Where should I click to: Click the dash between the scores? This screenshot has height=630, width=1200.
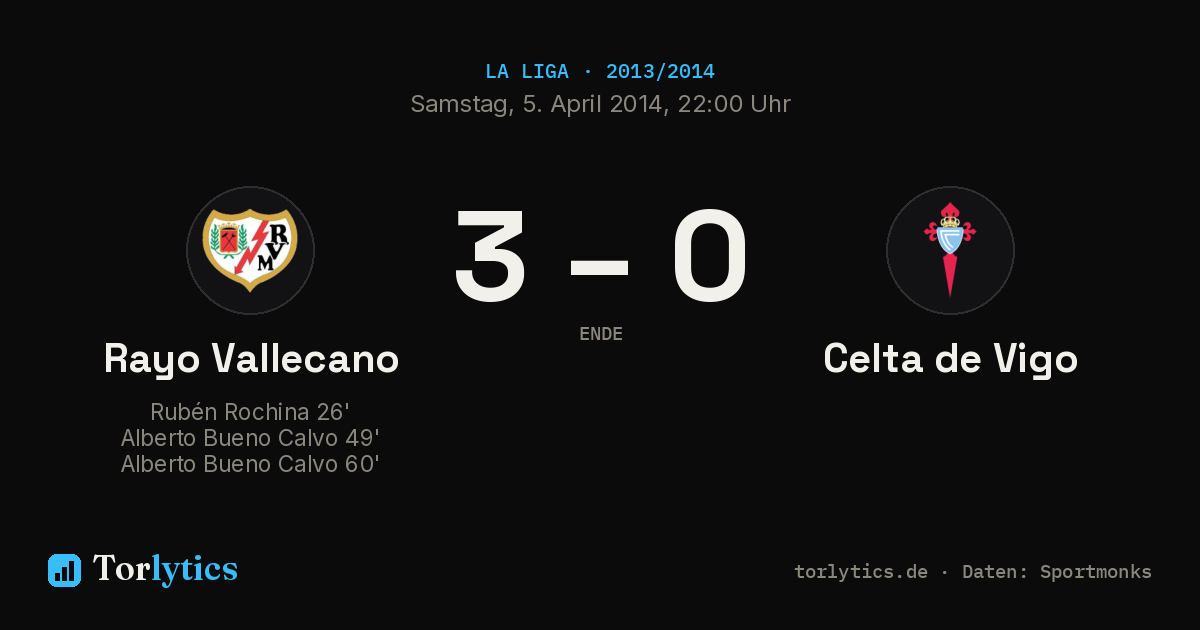click(599, 267)
